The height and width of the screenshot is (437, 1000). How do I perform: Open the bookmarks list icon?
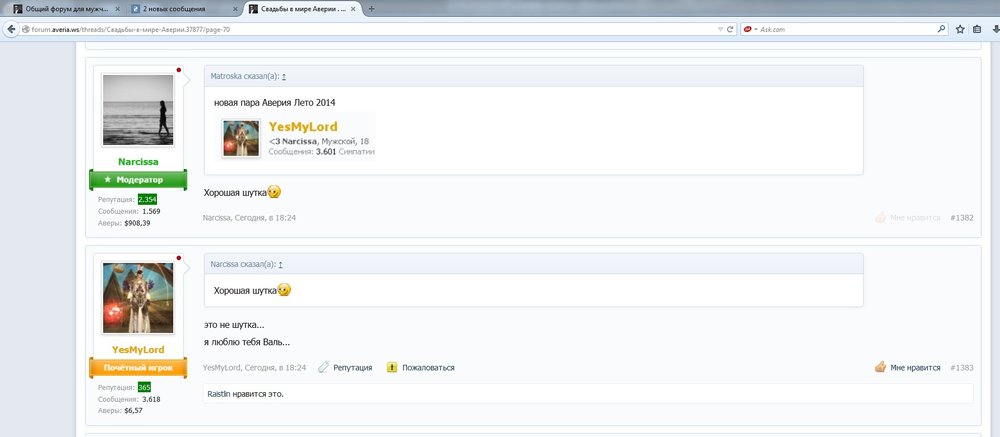tap(981, 29)
